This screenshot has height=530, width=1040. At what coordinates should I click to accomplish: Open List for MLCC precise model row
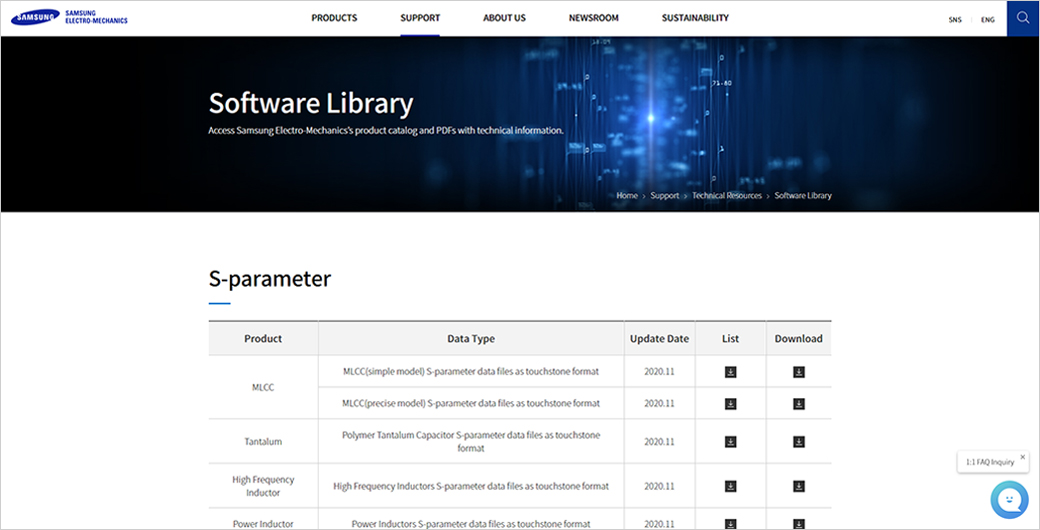coord(730,403)
